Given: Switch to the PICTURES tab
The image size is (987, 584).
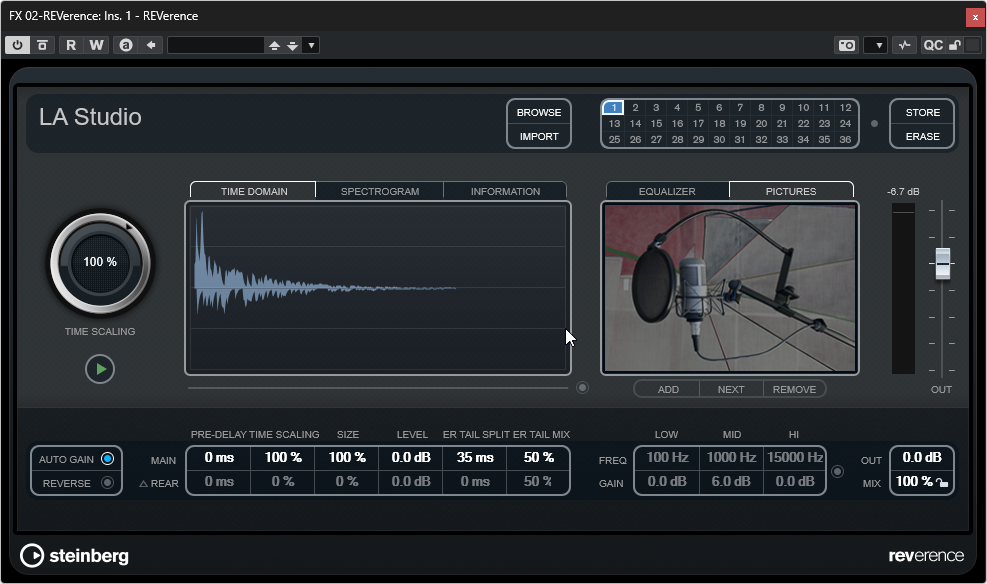Looking at the screenshot, I should pos(791,191).
